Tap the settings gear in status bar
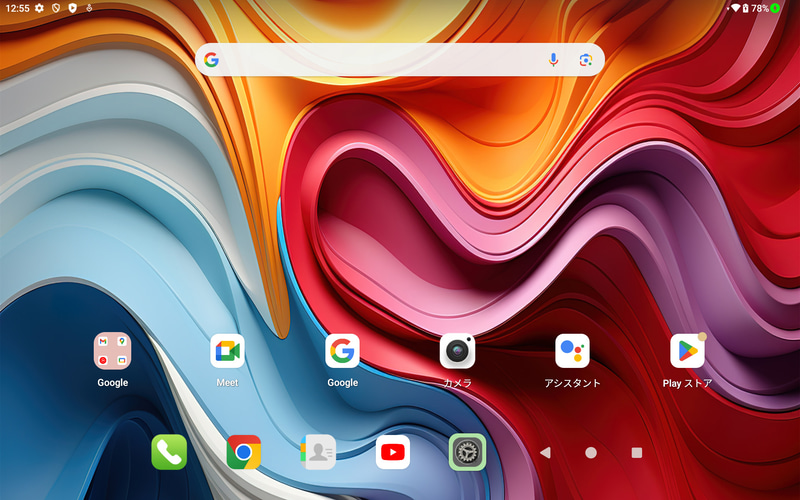800x500 pixels. click(x=39, y=8)
